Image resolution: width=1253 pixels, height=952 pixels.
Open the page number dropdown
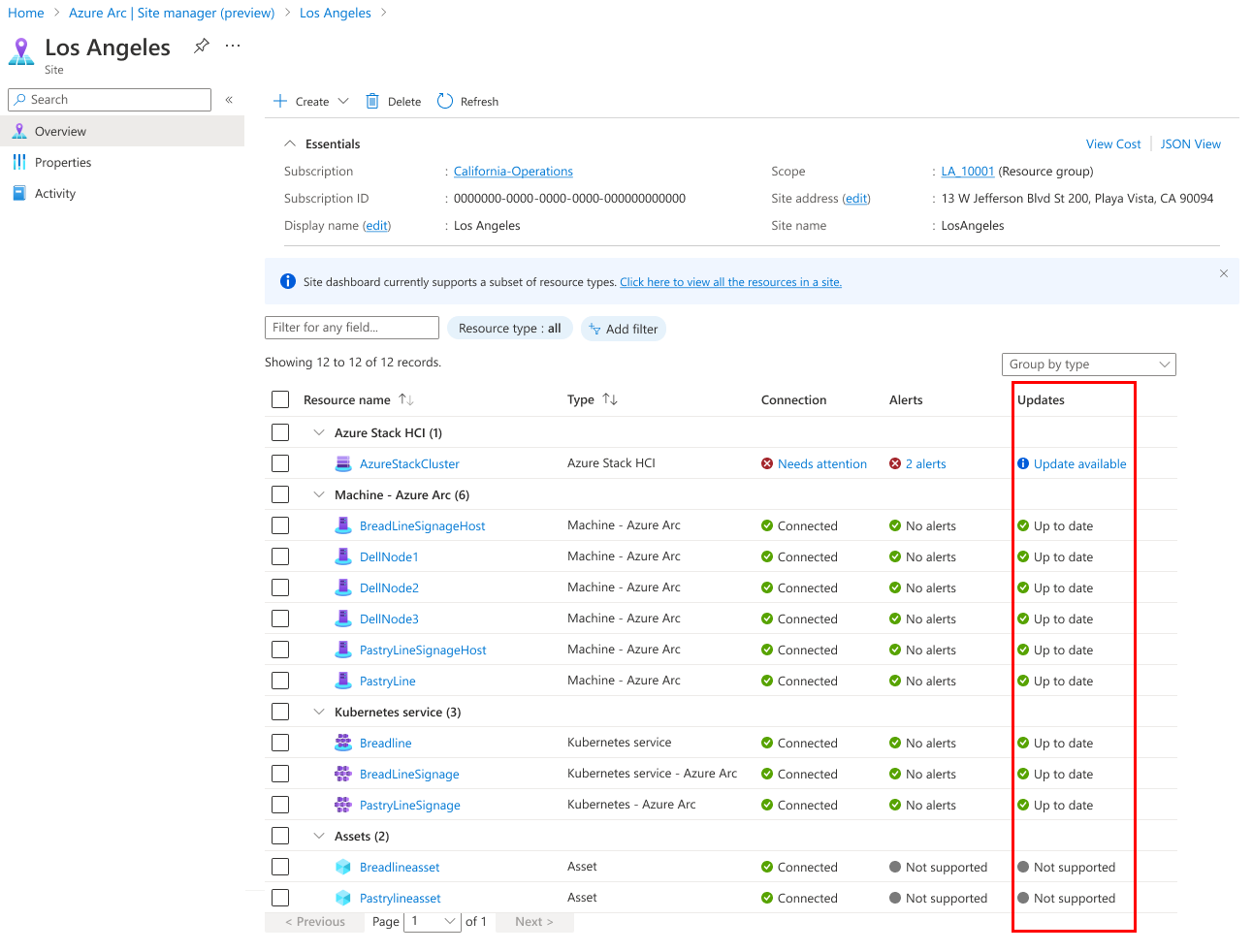pyautogui.click(x=432, y=921)
